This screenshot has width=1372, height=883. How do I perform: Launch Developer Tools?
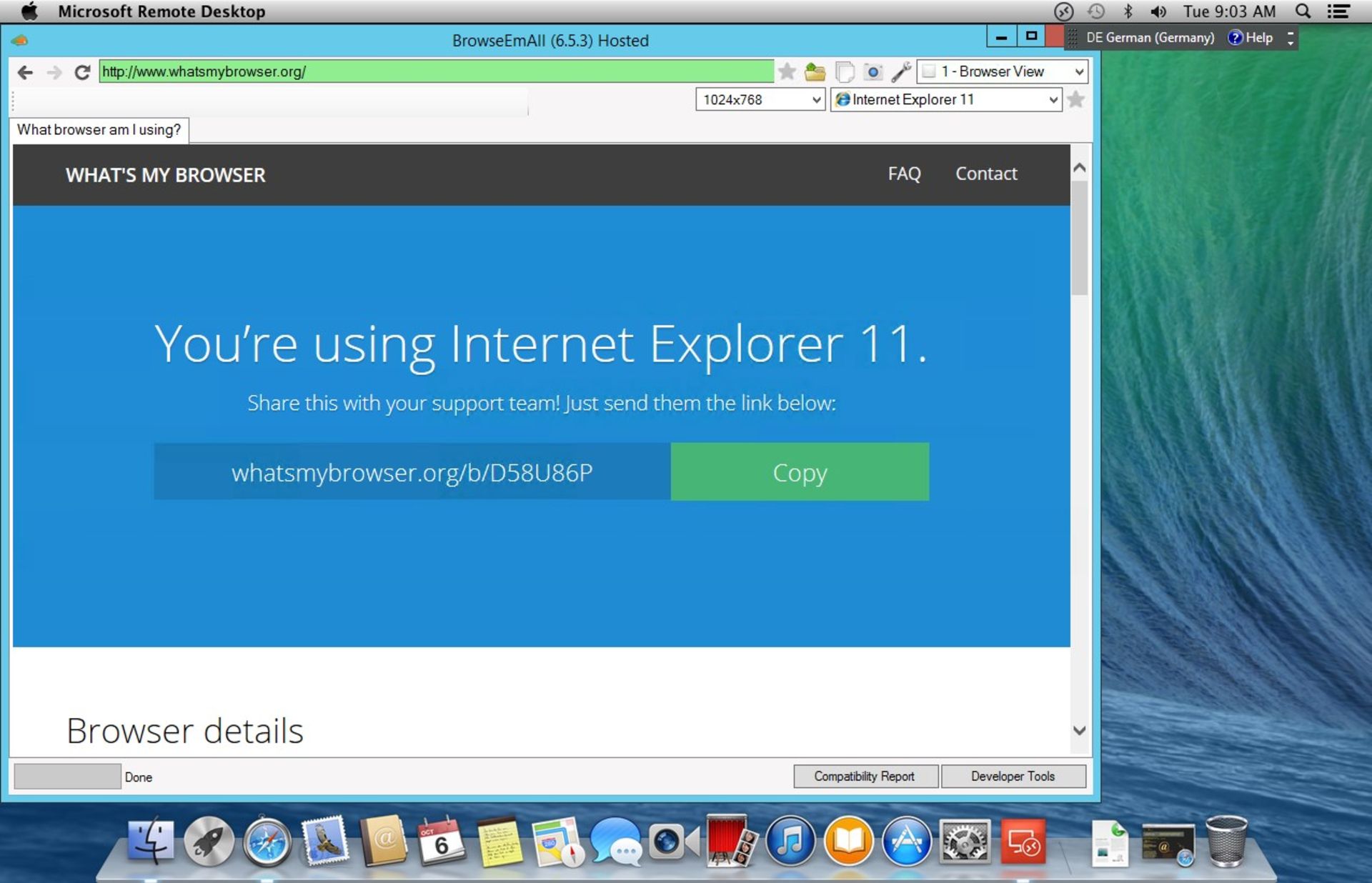(1013, 776)
